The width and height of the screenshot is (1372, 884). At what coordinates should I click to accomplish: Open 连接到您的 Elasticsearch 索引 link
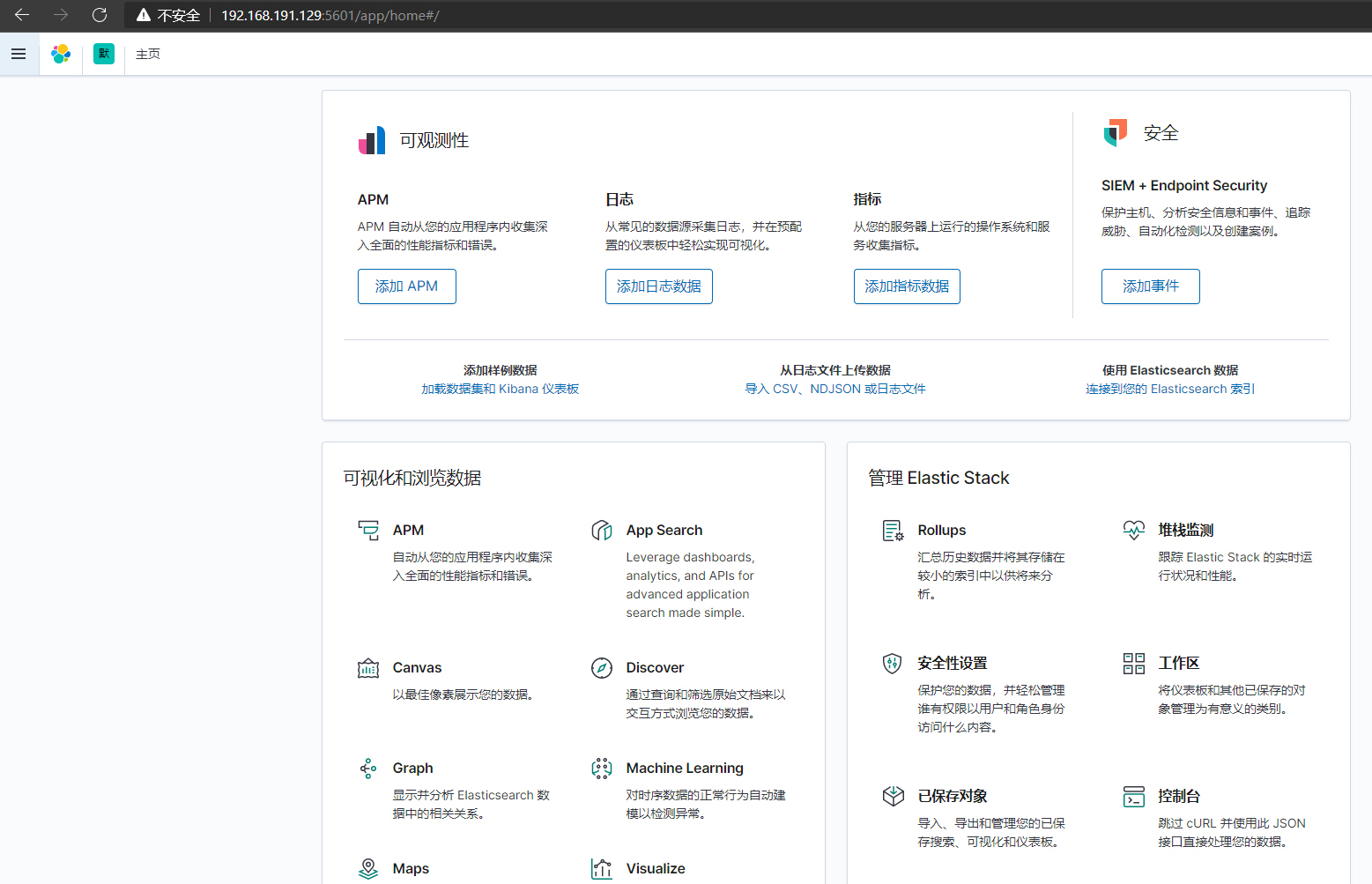(1170, 389)
